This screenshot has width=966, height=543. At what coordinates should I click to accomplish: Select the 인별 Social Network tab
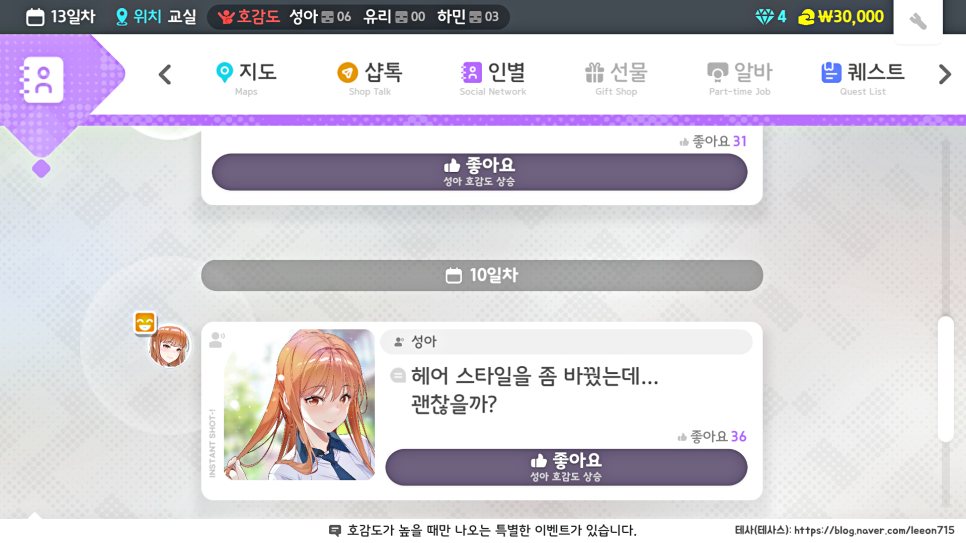pos(493,79)
